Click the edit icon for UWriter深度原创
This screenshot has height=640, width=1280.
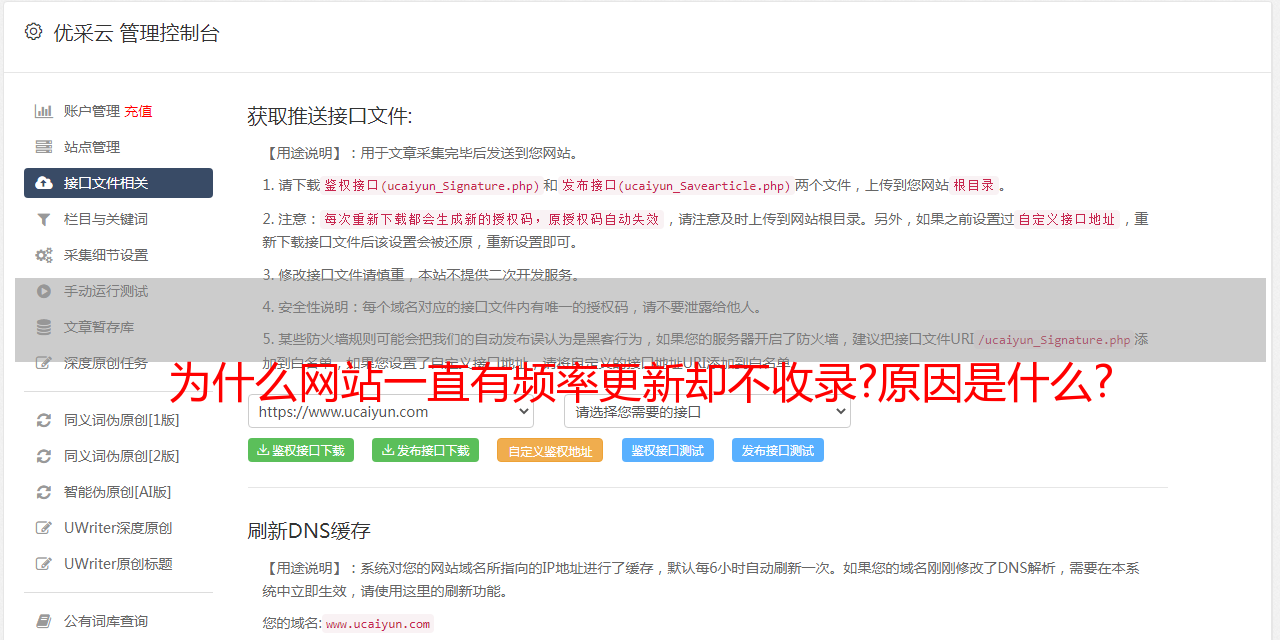44,528
